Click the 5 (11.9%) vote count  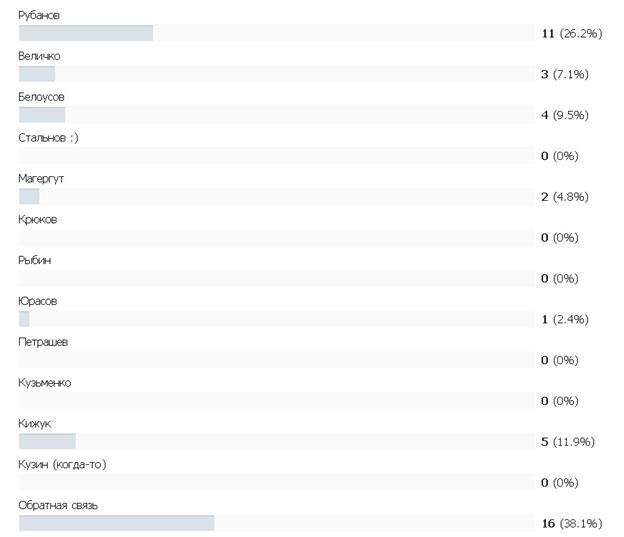click(x=568, y=442)
